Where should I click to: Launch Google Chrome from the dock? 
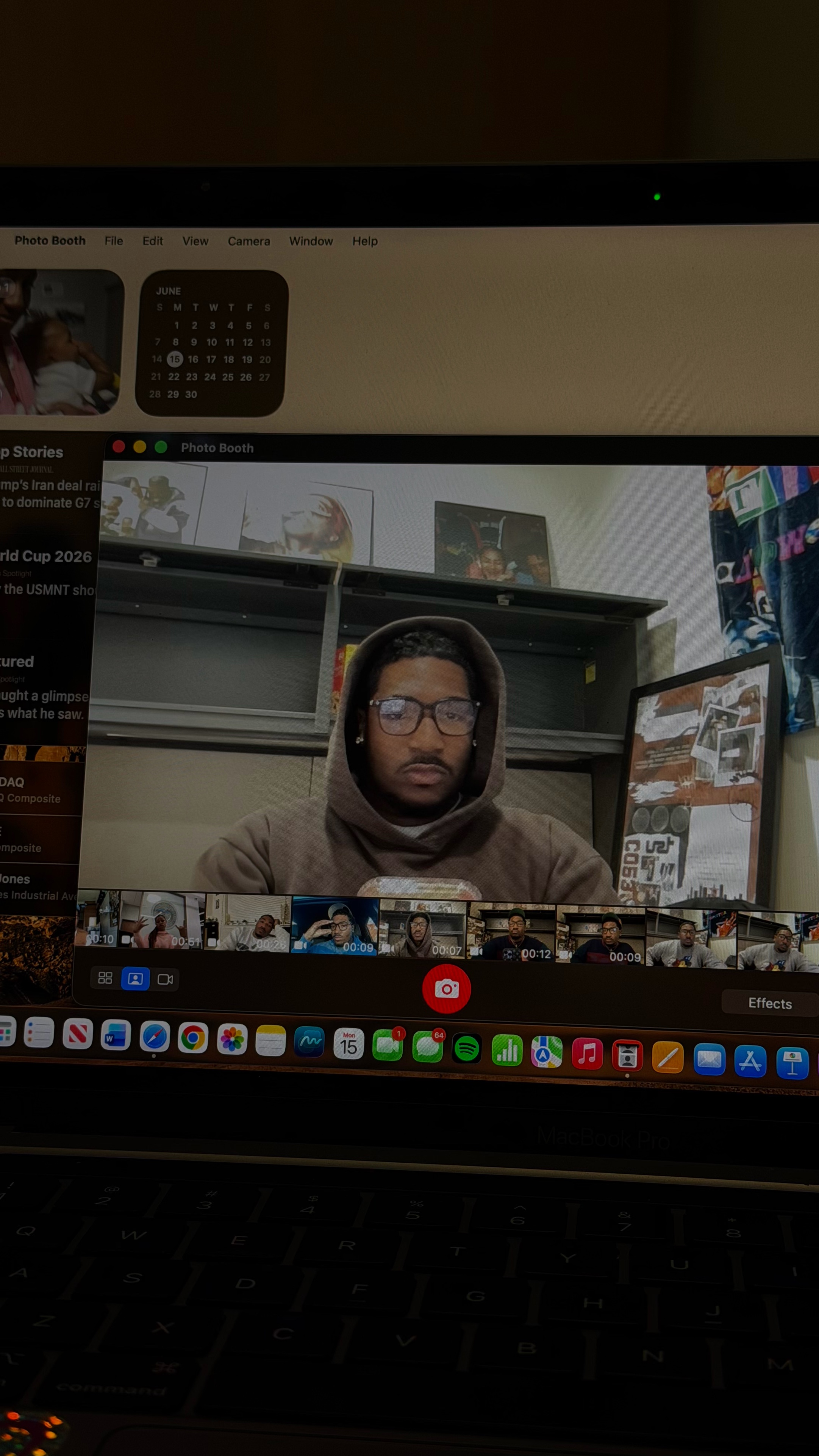(x=193, y=1038)
